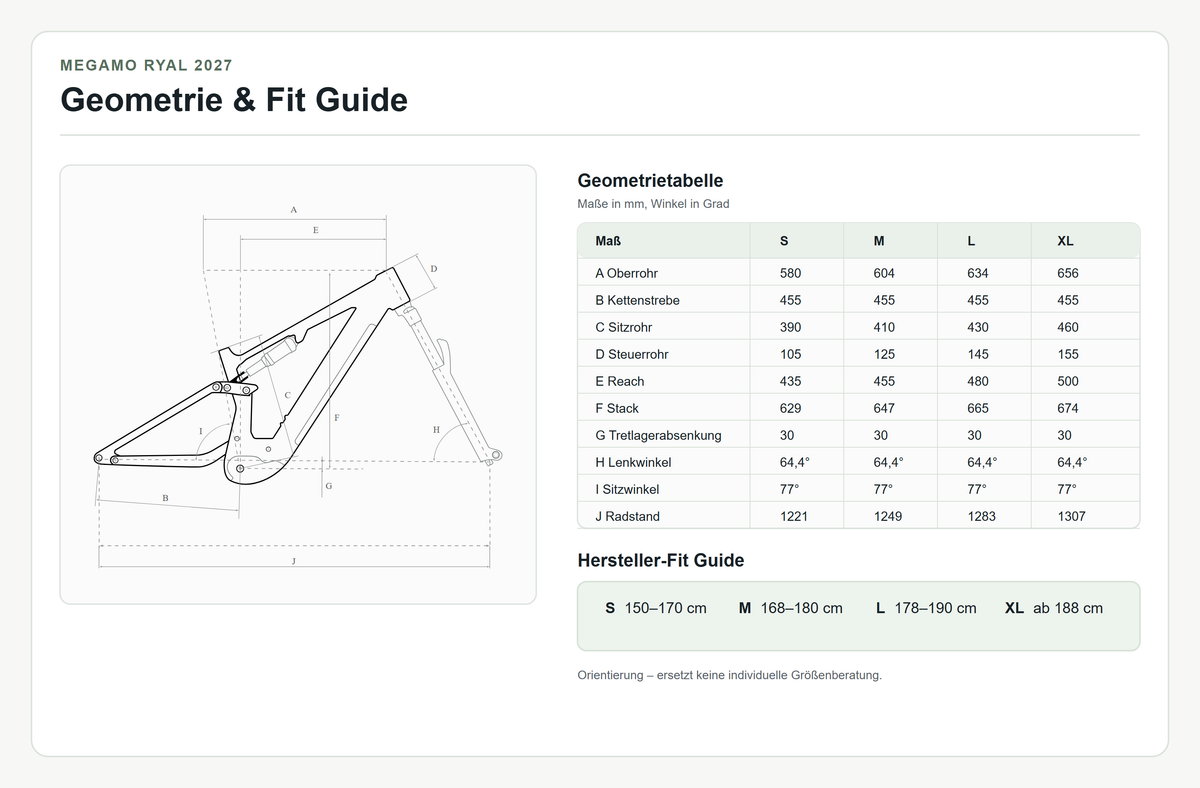Screen dimensions: 1200x788
Task: Click the MEGAMO RYAL 2027 label
Action: pyautogui.click(x=146, y=65)
